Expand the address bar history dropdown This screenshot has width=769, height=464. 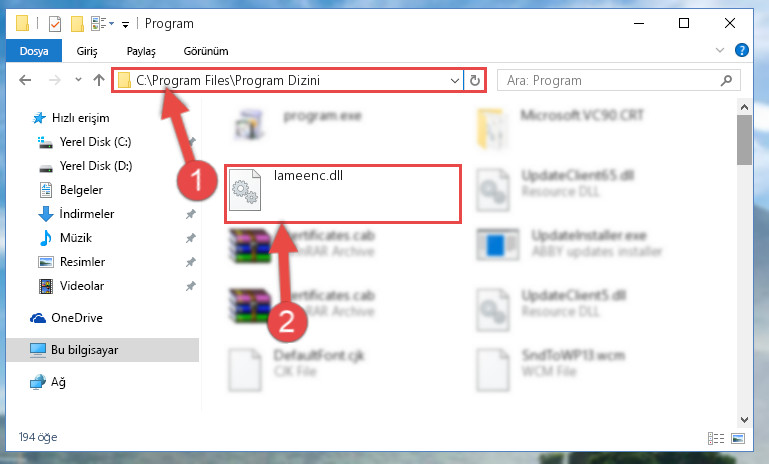click(455, 80)
